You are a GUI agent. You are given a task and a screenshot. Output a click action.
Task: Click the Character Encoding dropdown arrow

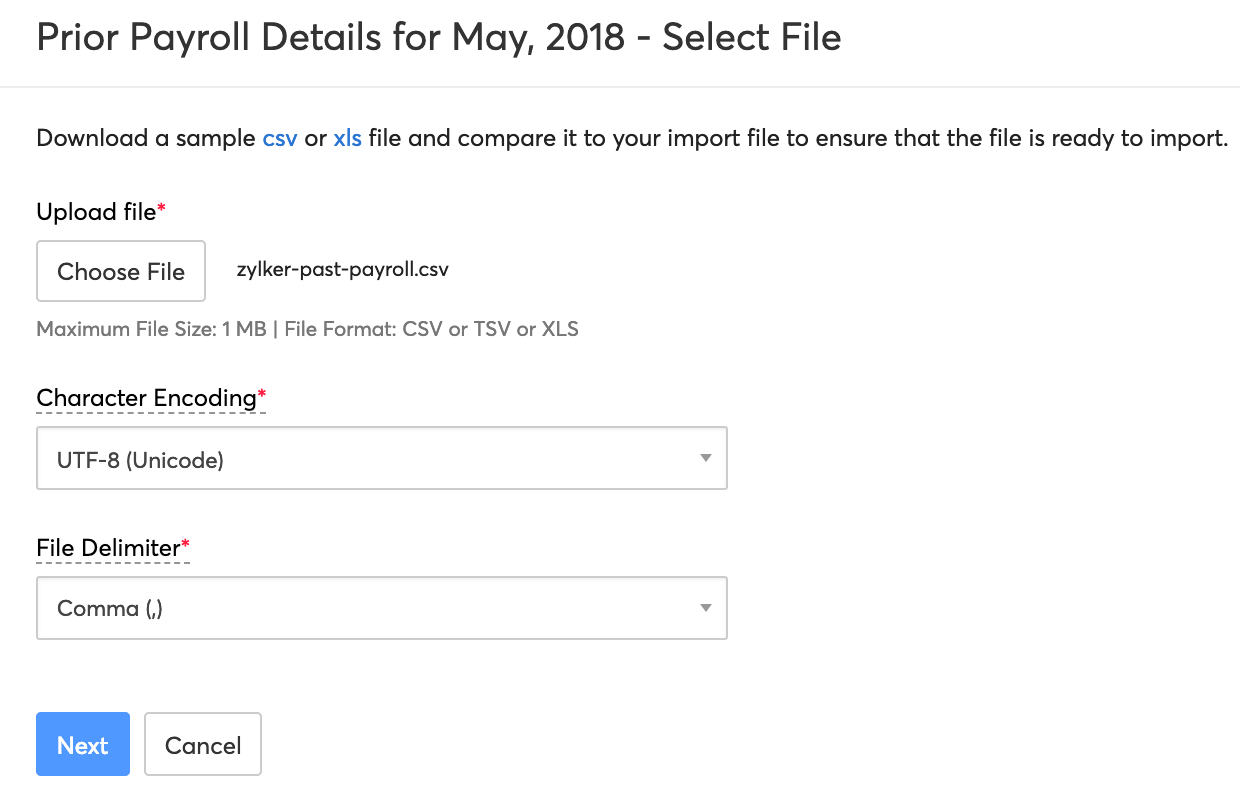coord(705,458)
